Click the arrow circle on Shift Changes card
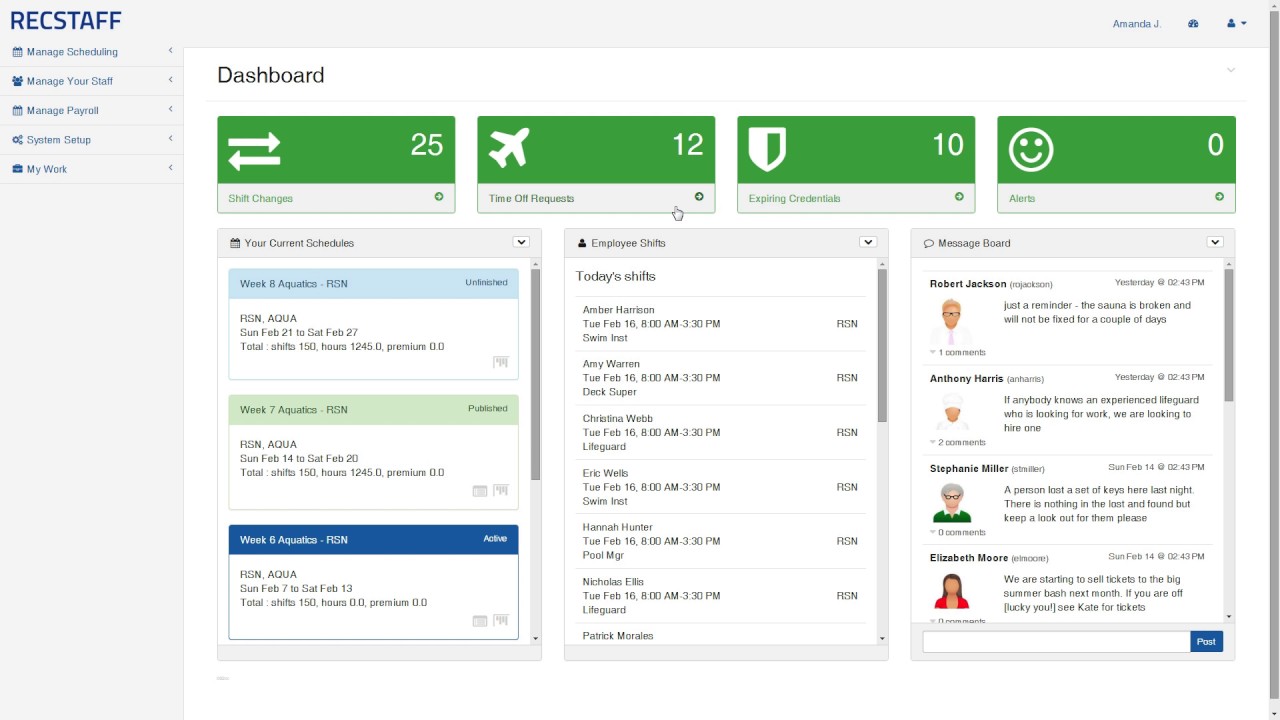1280x720 pixels. (439, 197)
